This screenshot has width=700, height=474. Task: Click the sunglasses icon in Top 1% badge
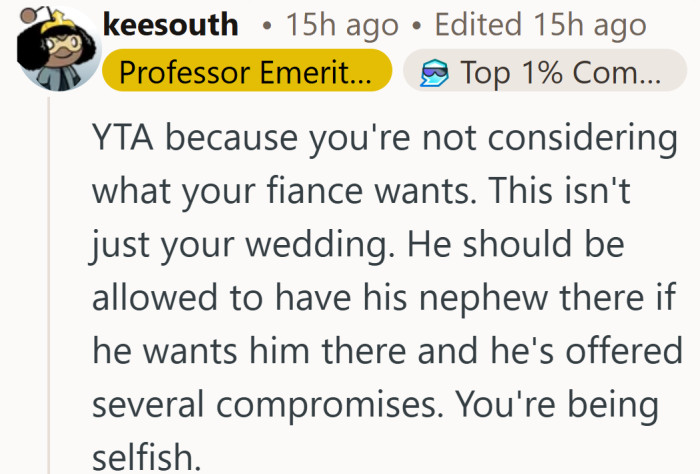(x=434, y=73)
